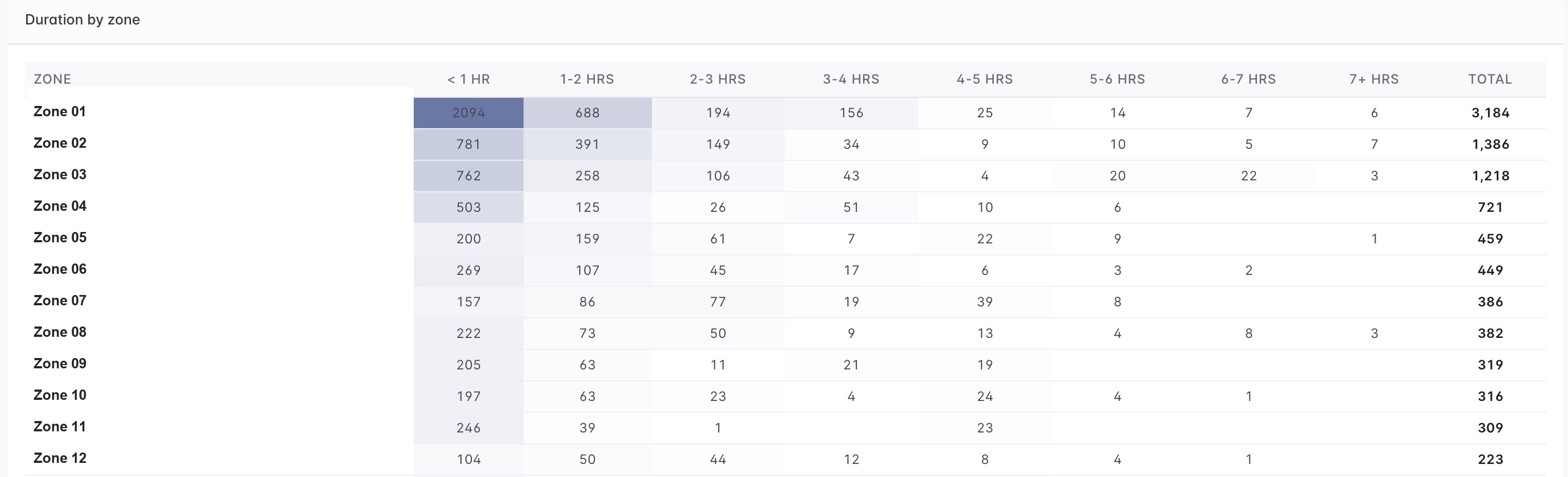The height and width of the screenshot is (477, 1568).
Task: Click the Zone 09 row label
Action: (x=60, y=364)
